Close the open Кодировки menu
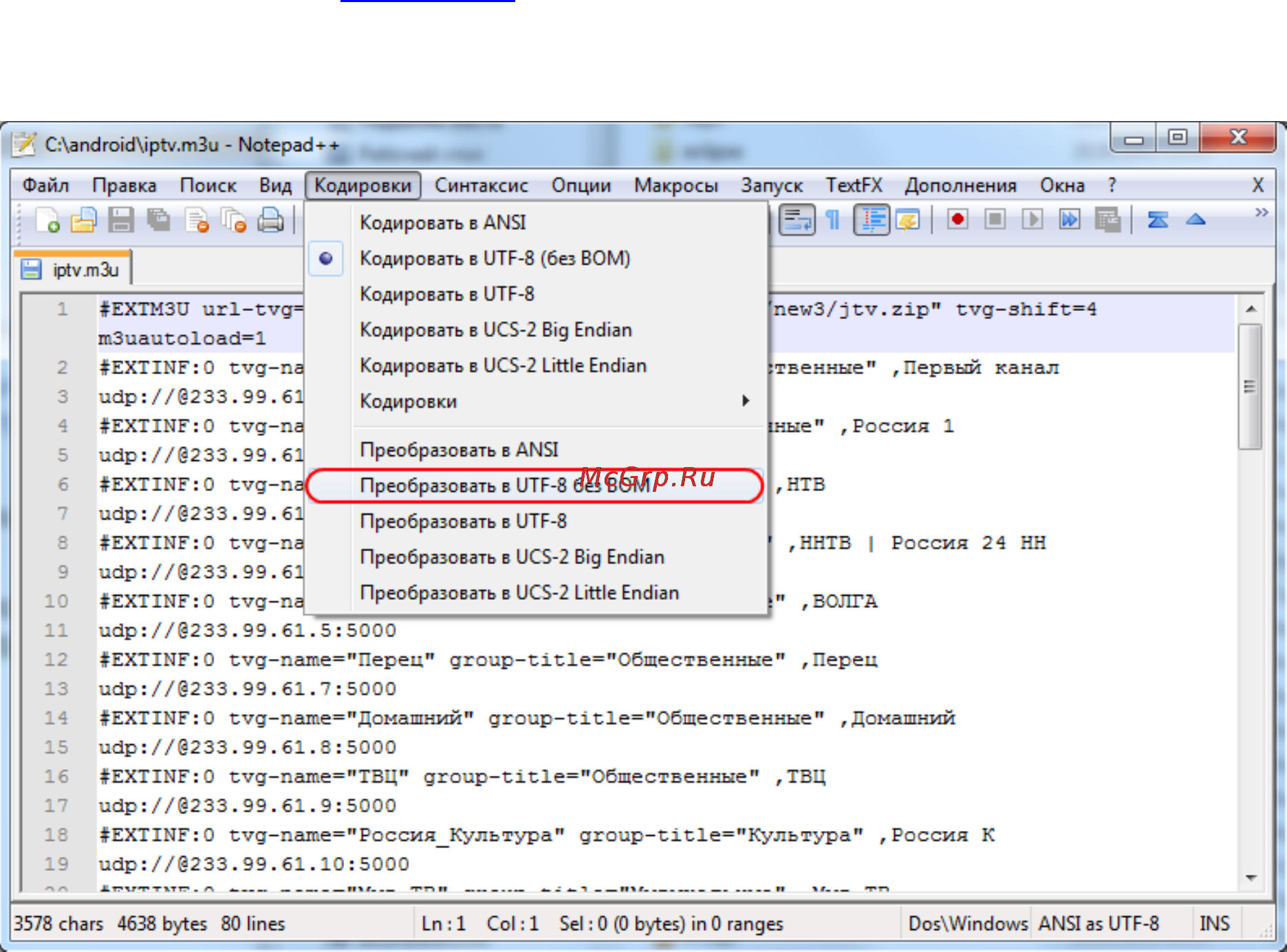 tap(363, 185)
